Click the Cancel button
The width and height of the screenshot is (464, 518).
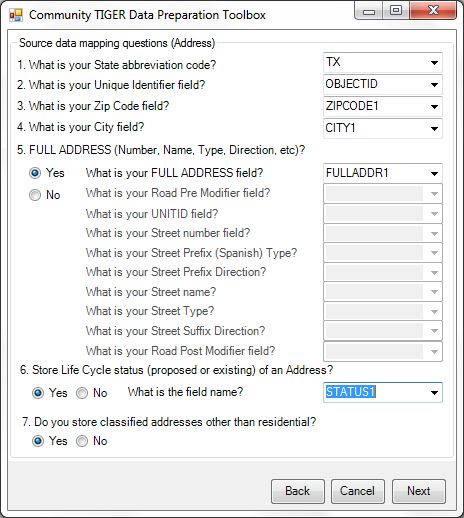[358, 491]
